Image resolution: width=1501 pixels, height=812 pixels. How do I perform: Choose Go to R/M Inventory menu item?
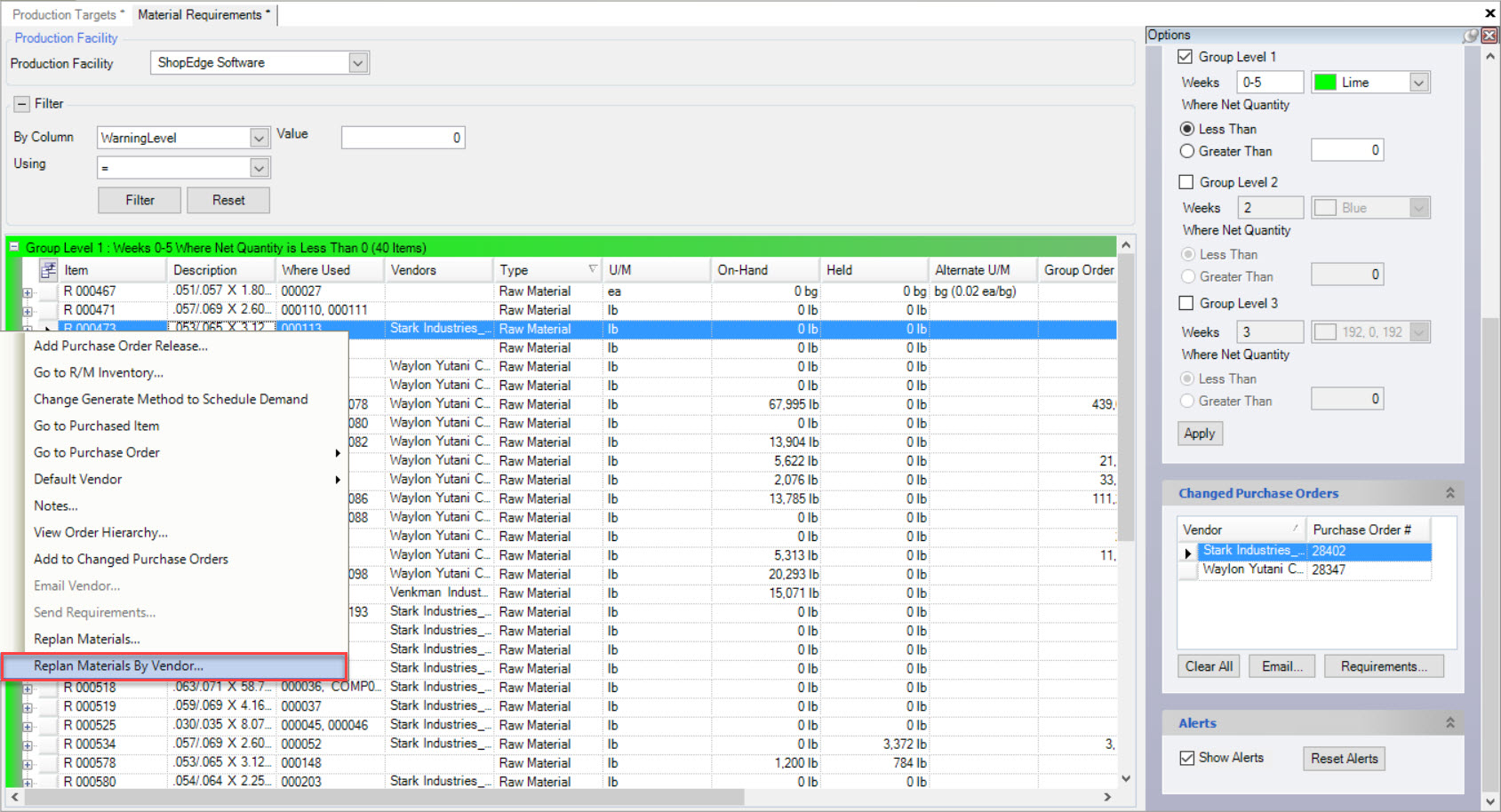(x=185, y=372)
